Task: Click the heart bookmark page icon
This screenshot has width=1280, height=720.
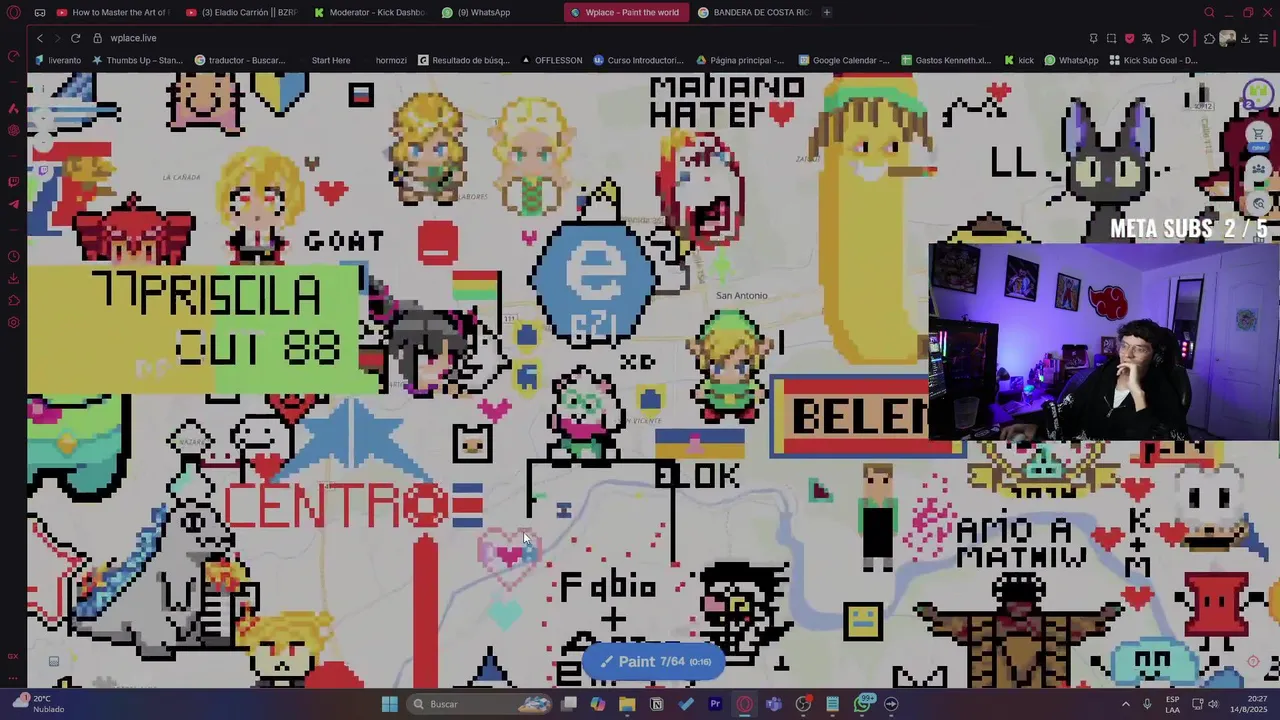Action: [x=1183, y=38]
